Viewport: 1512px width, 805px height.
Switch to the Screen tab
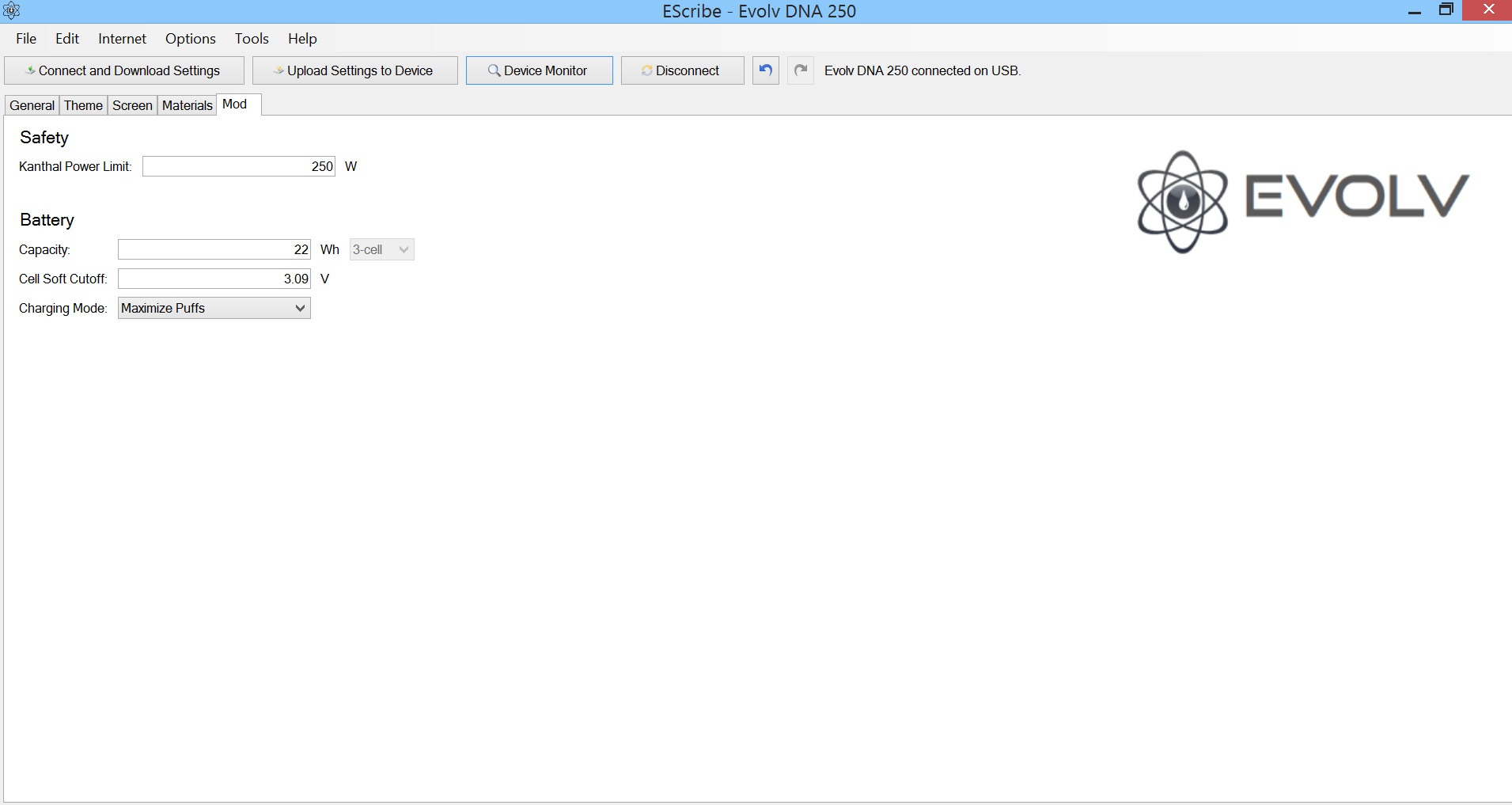[132, 105]
